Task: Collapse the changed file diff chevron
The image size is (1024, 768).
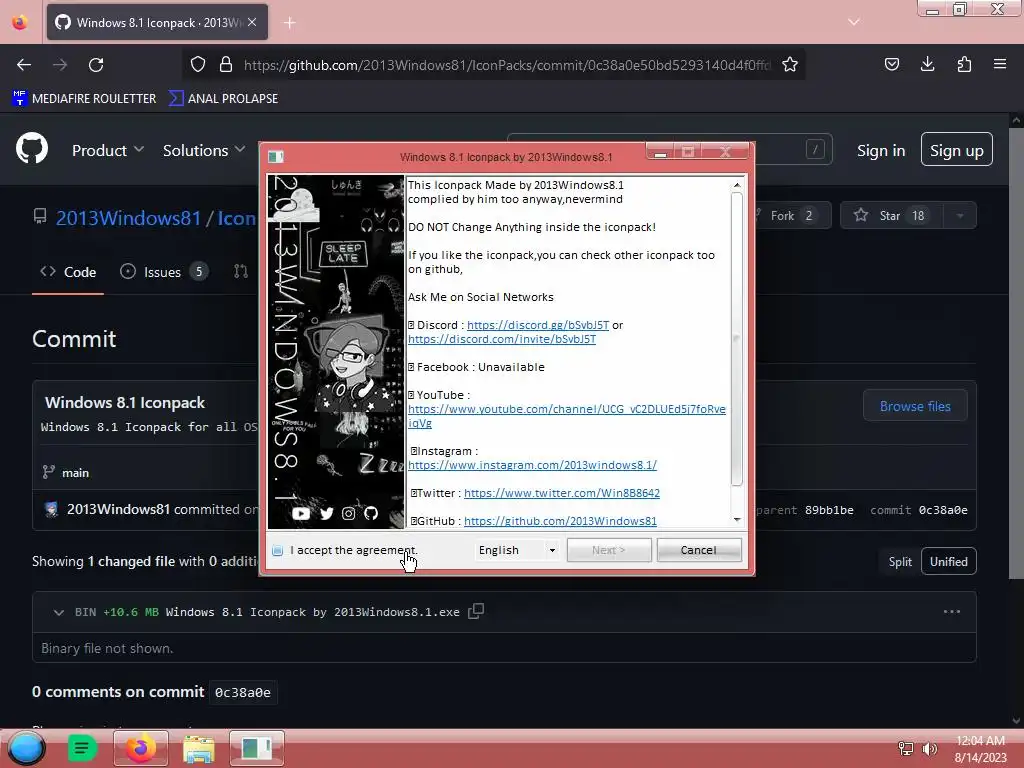Action: click(59, 613)
